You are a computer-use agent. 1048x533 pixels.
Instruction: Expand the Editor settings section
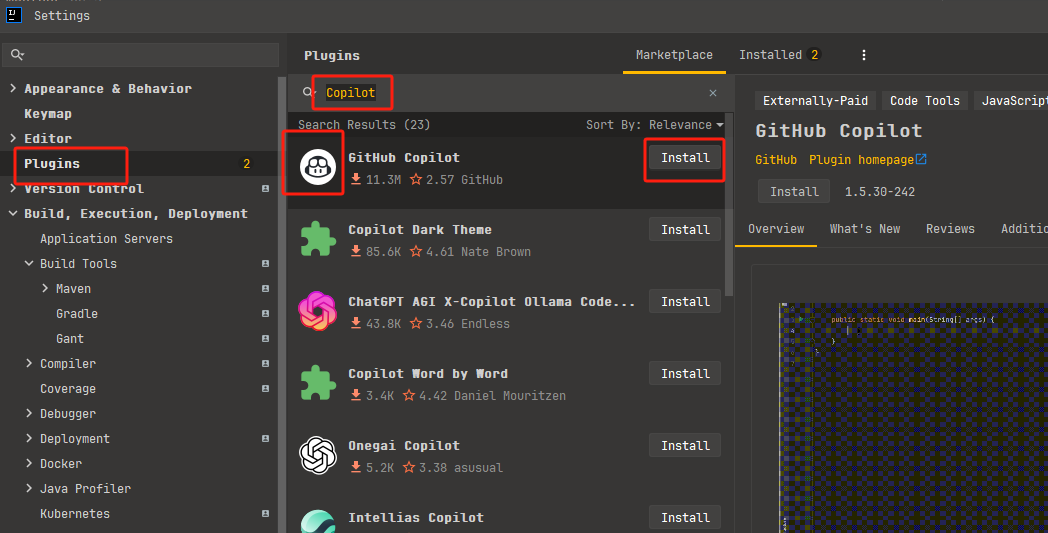(x=13, y=138)
